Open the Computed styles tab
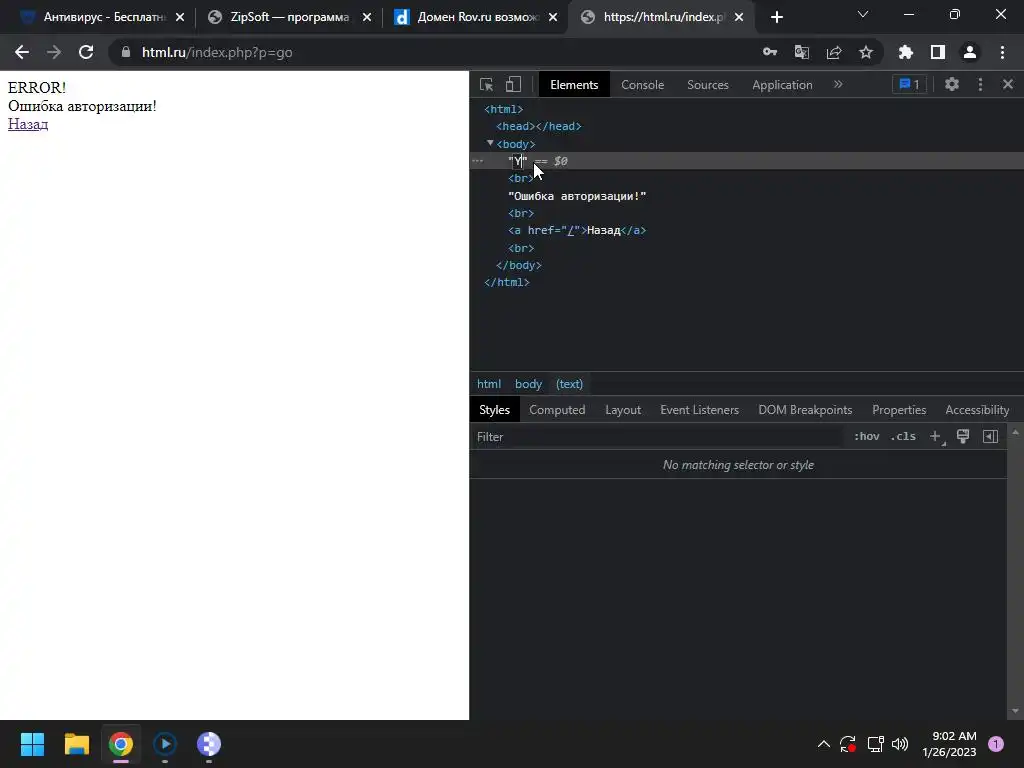The width and height of the screenshot is (1024, 768). pyautogui.click(x=557, y=410)
